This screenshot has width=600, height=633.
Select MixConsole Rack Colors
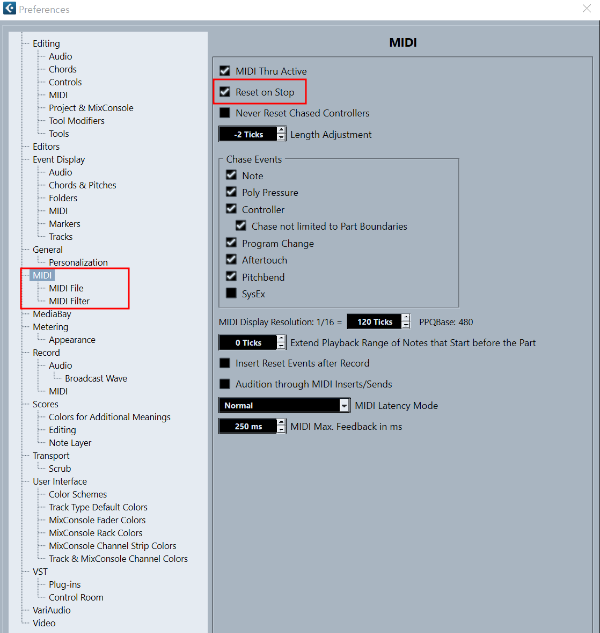95,533
